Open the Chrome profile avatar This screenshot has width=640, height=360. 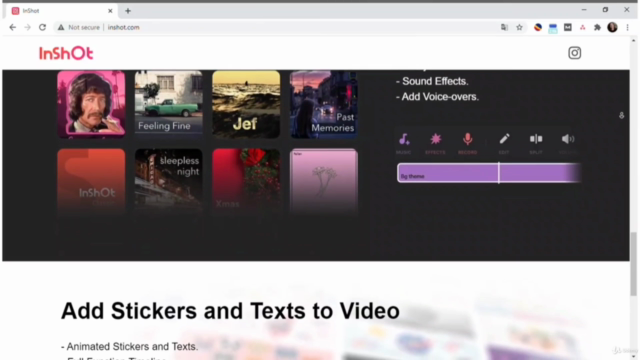(x=612, y=27)
